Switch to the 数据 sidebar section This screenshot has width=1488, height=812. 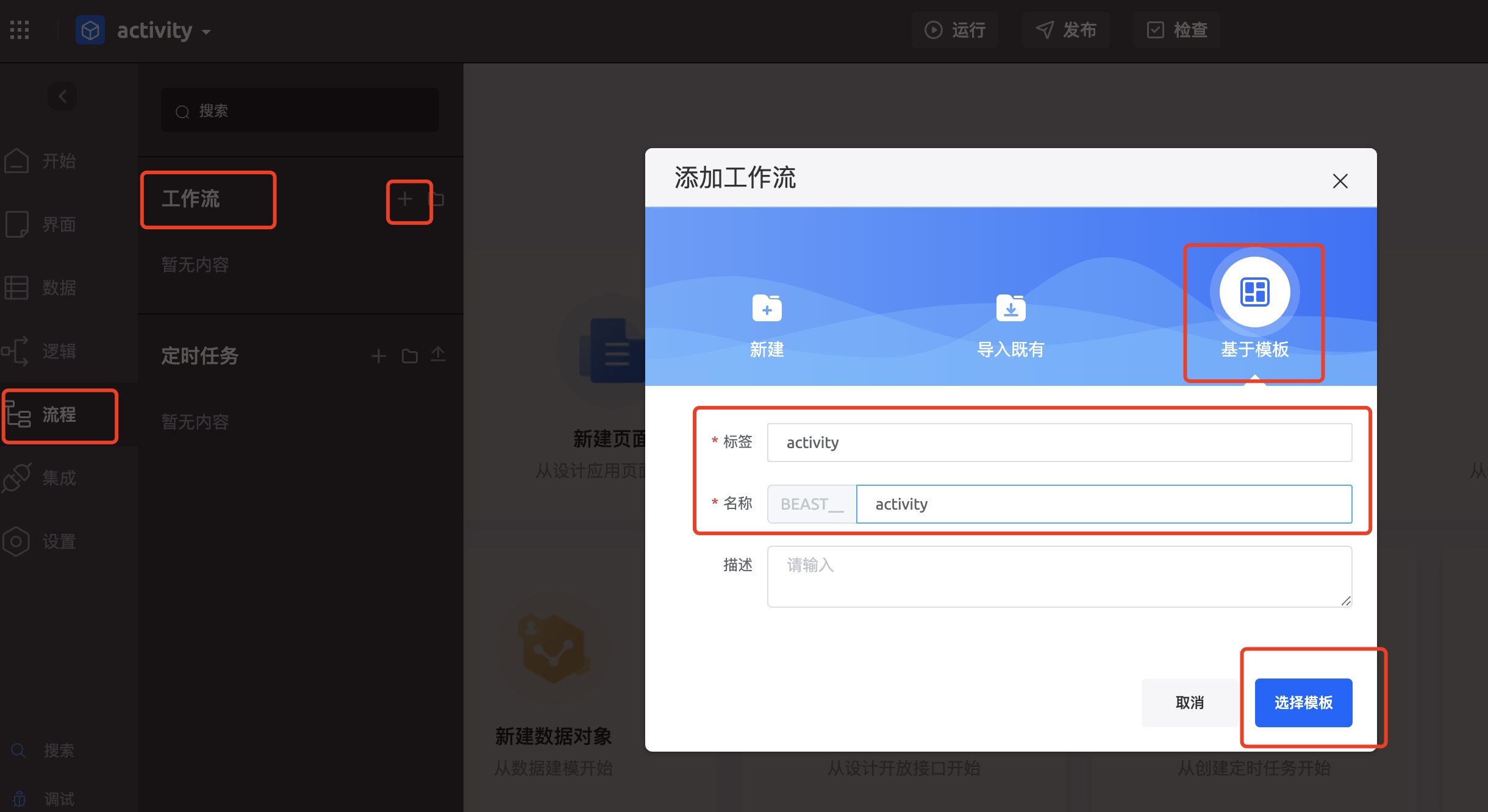coord(59,288)
